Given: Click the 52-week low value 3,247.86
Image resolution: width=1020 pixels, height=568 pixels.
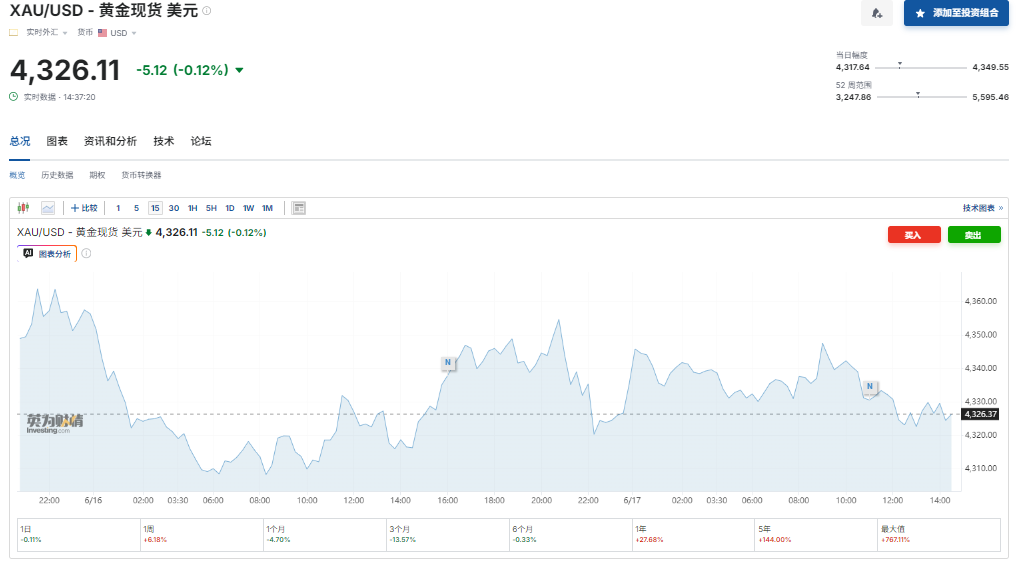Looking at the screenshot, I should pyautogui.click(x=853, y=97).
